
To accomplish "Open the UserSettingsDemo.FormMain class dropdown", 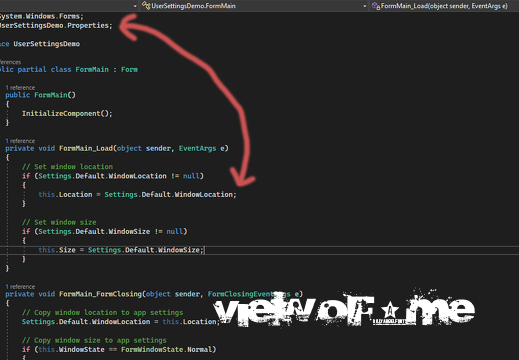I will [253, 6].
